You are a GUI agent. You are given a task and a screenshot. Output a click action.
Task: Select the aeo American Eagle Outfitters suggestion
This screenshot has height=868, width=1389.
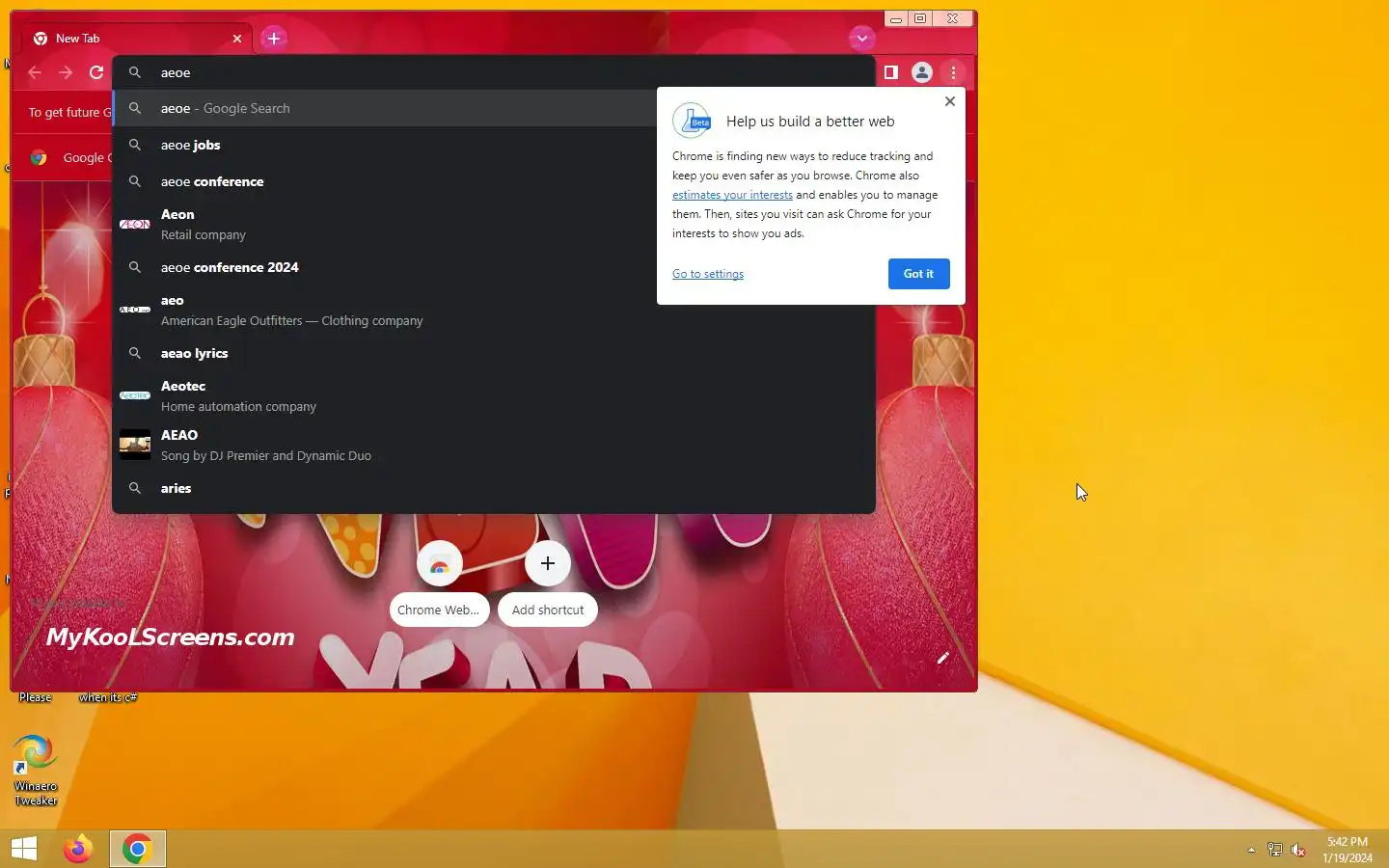494,310
